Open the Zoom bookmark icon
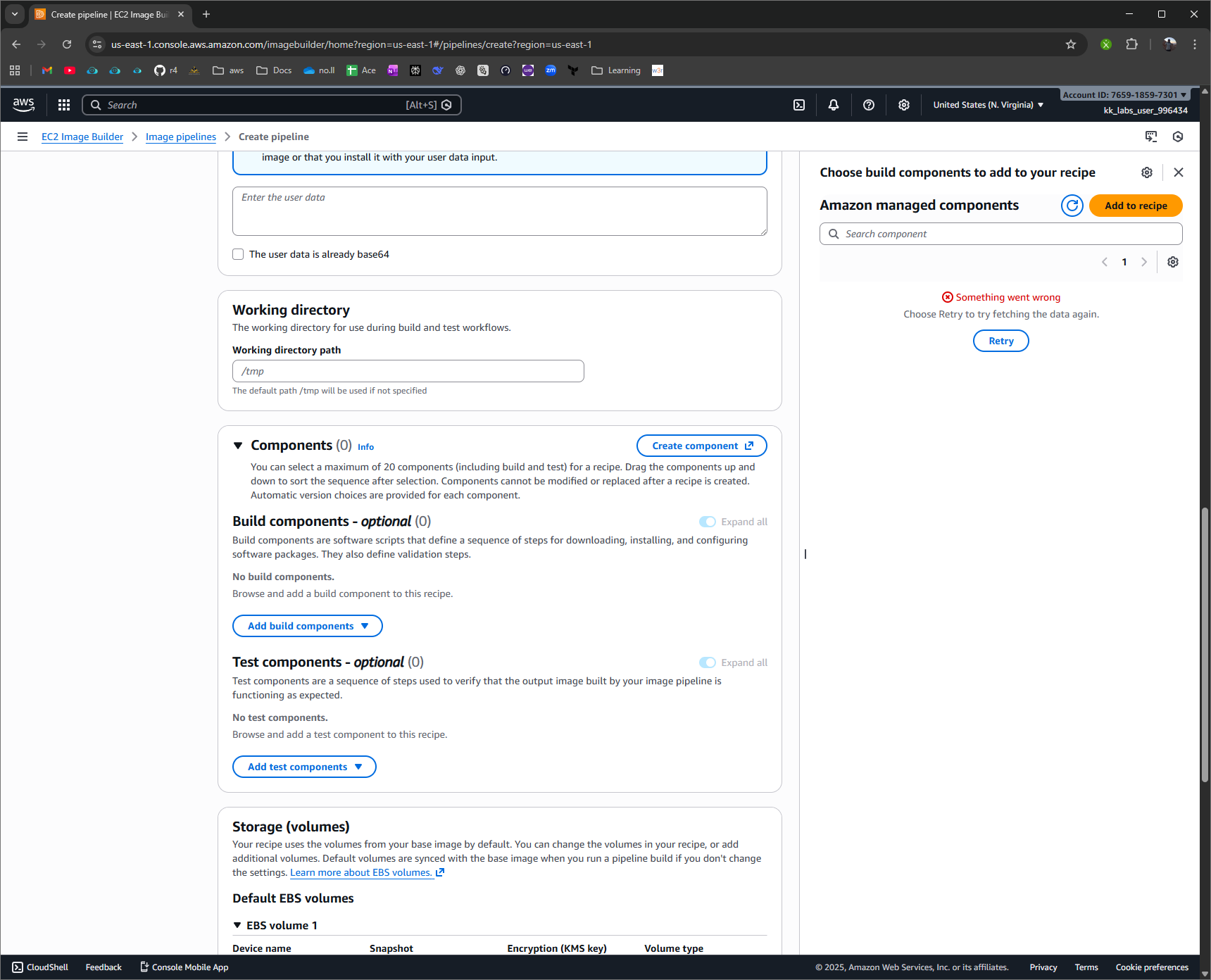 click(x=551, y=70)
